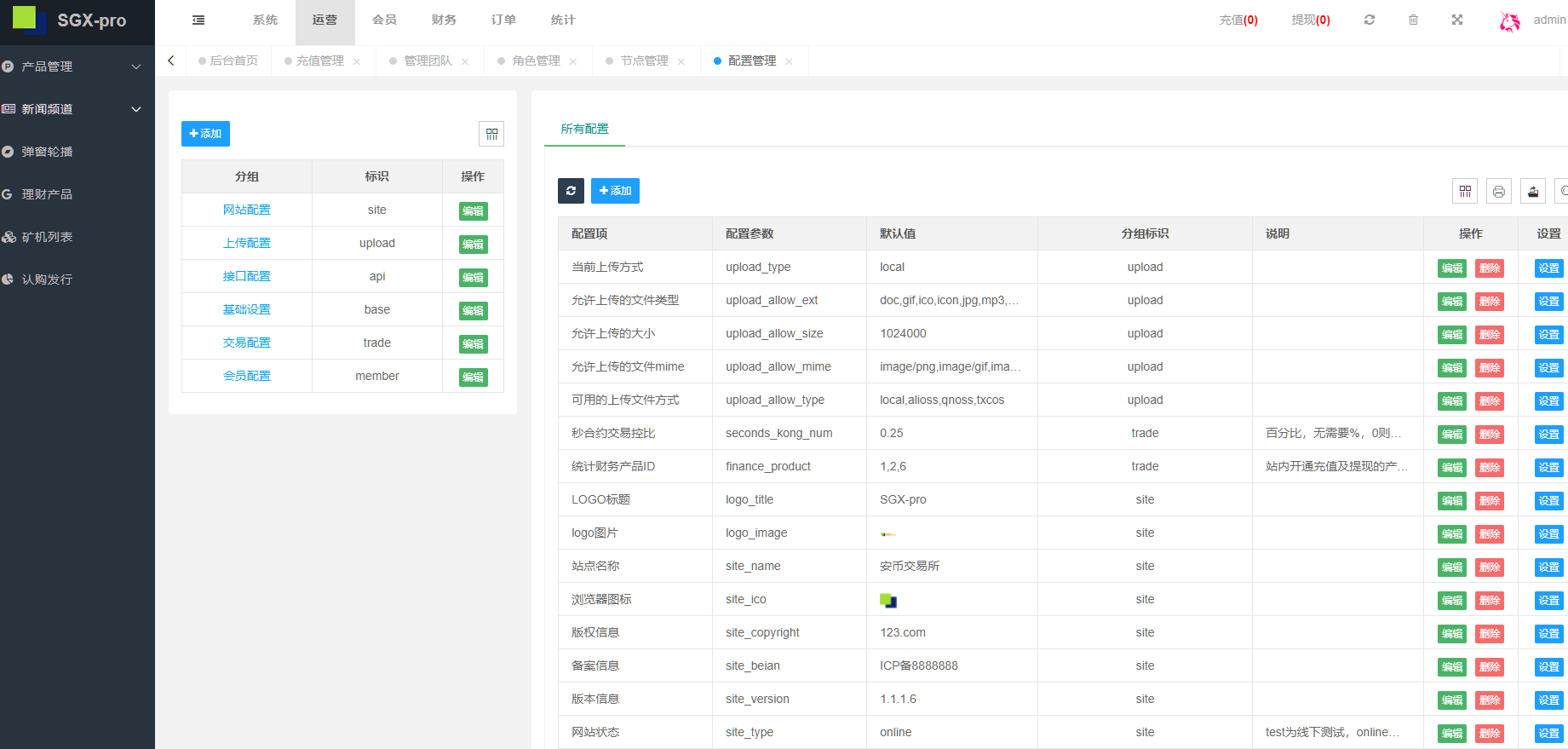Screen dimensions: 1568x749
Task: Click the trash clear-cache icon in header
Action: tap(1413, 20)
